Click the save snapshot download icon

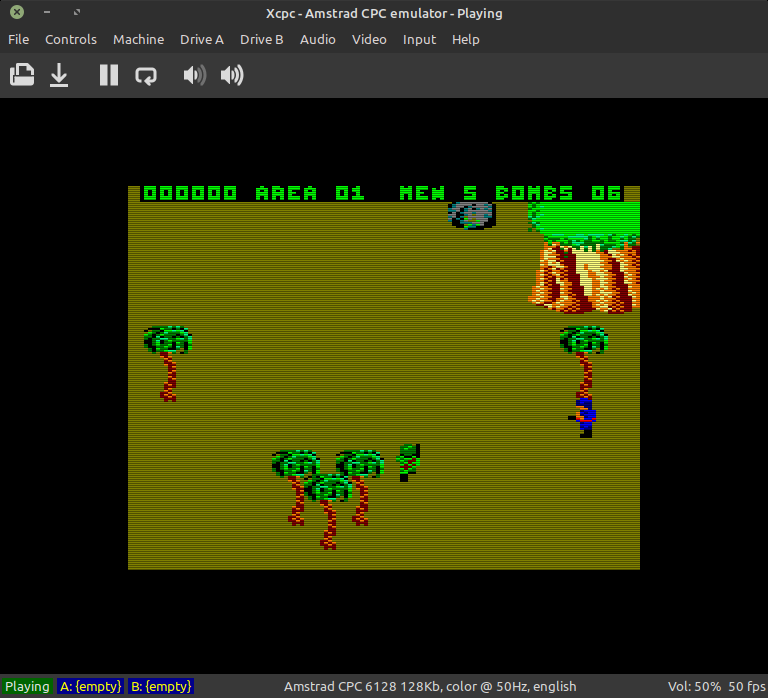(x=59, y=75)
